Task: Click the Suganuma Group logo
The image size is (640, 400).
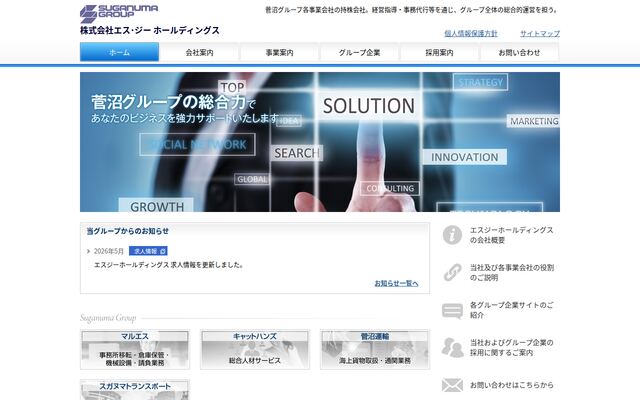Action: pos(119,14)
